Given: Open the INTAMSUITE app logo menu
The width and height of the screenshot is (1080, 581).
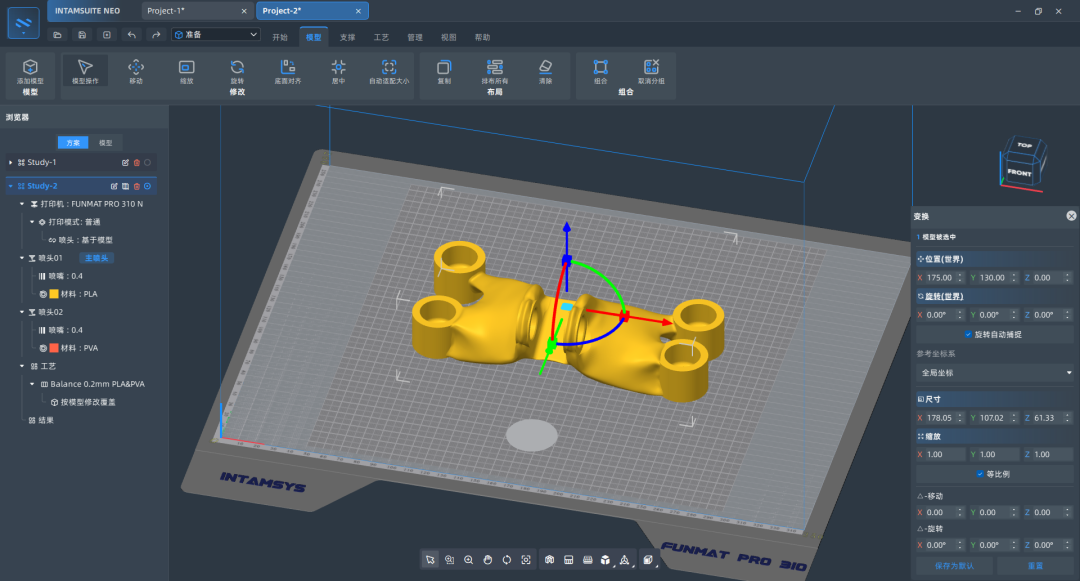Looking at the screenshot, I should 23,23.
